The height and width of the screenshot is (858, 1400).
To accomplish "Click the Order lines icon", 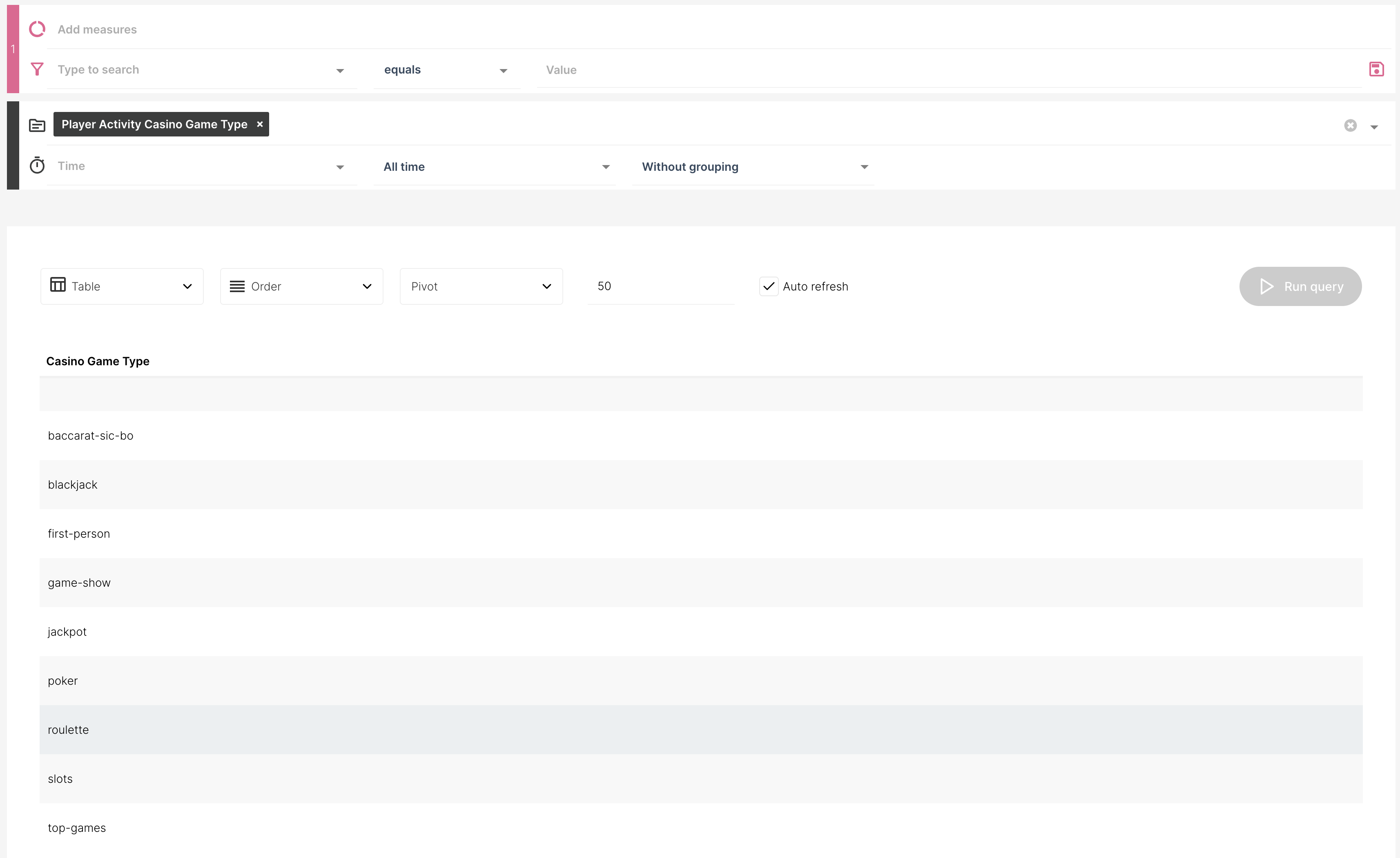I will coord(237,286).
